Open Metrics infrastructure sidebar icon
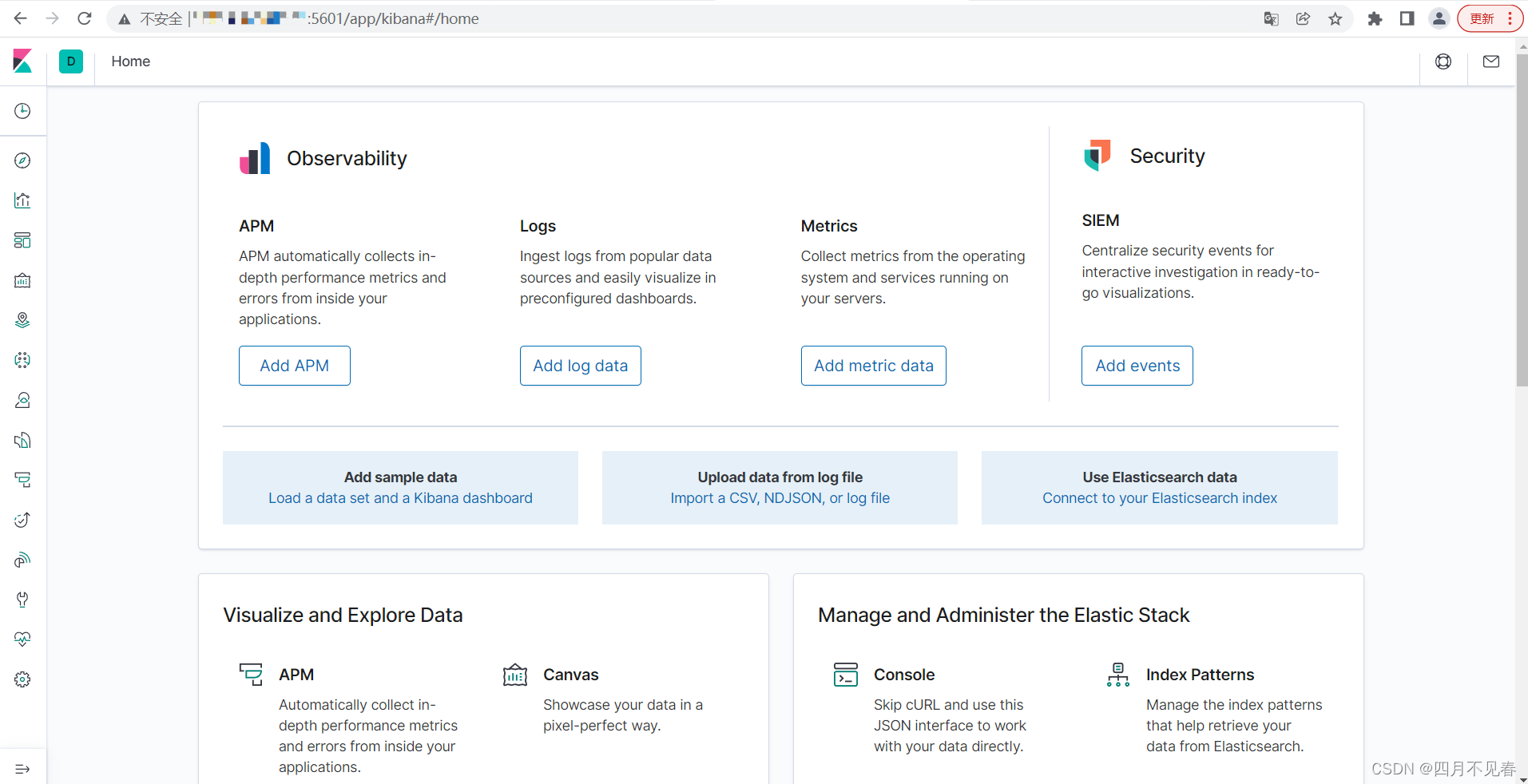 pos(22,400)
